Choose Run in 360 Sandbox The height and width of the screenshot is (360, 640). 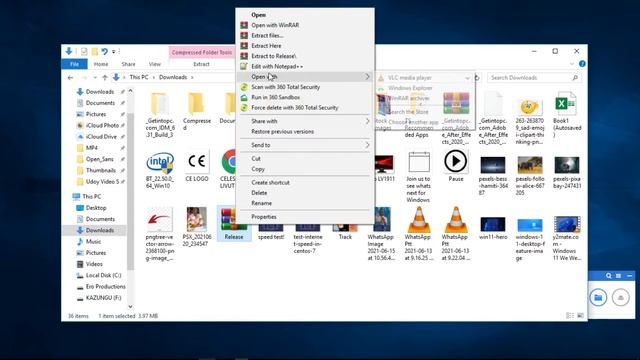pyautogui.click(x=276, y=97)
